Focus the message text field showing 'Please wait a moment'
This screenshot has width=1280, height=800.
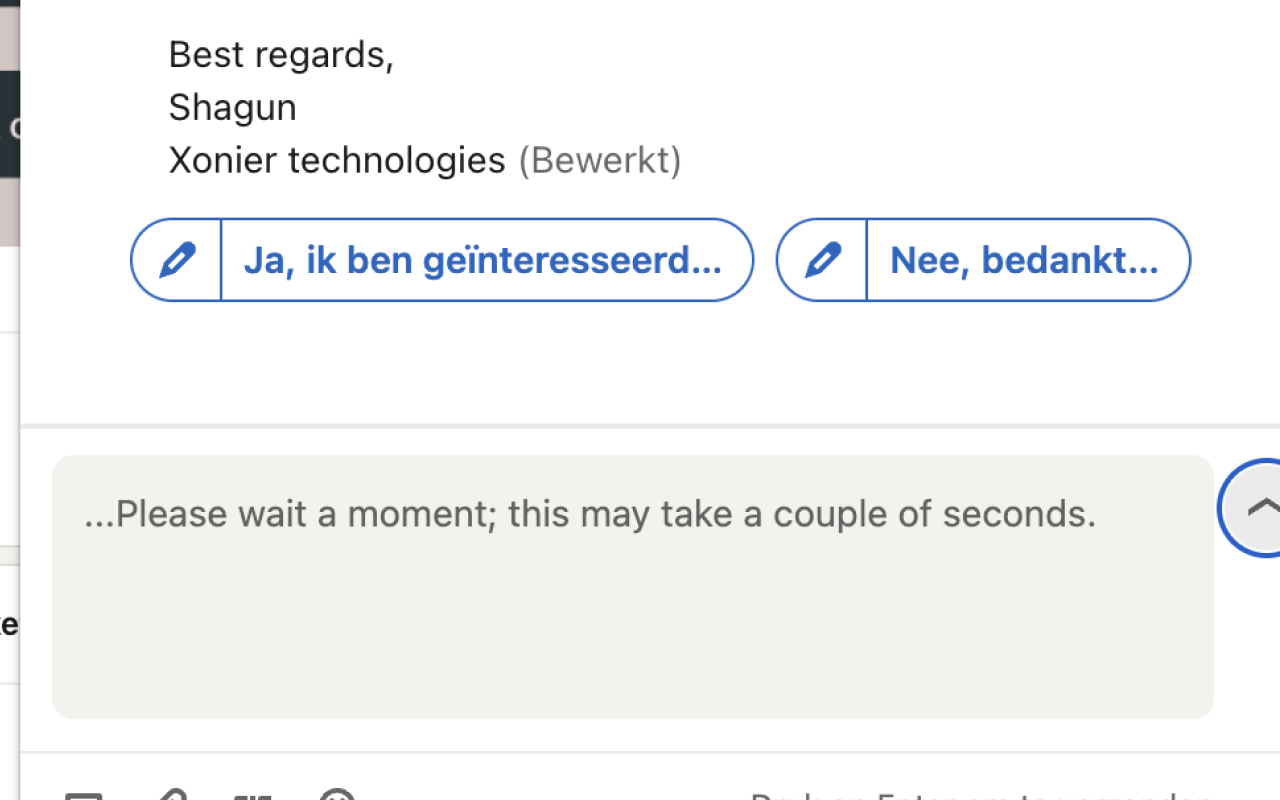tap(633, 587)
